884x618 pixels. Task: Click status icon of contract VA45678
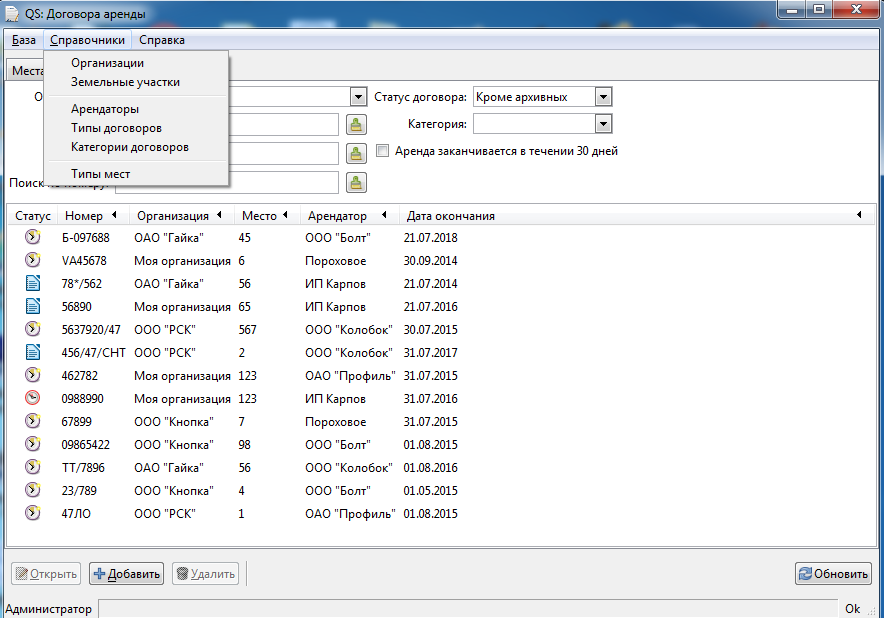(33, 260)
